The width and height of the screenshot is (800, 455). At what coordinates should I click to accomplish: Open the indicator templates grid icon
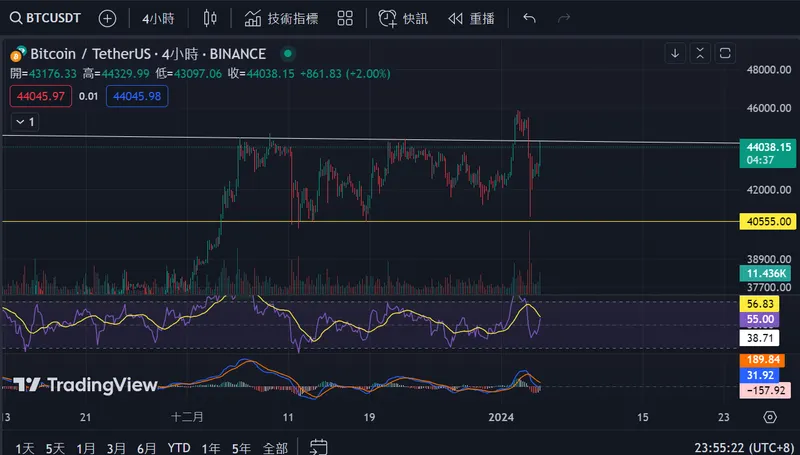344,18
